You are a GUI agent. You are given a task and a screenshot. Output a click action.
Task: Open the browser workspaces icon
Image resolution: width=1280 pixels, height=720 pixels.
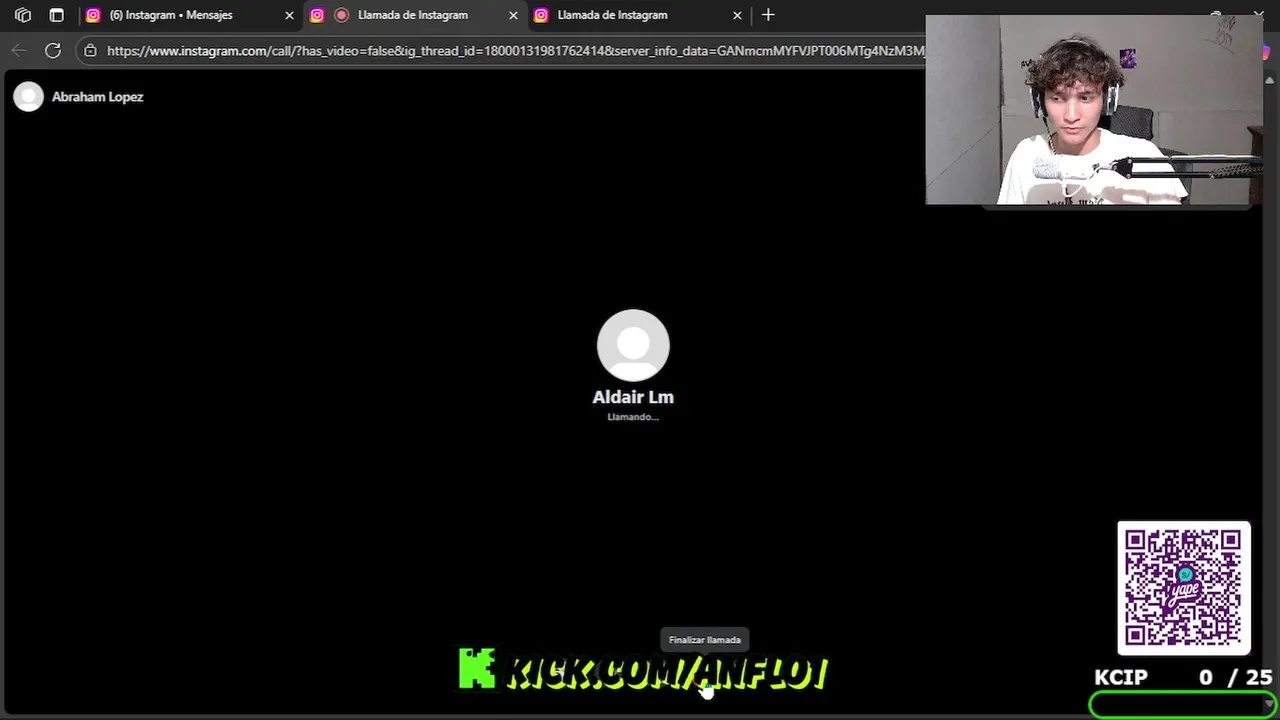coord(23,15)
